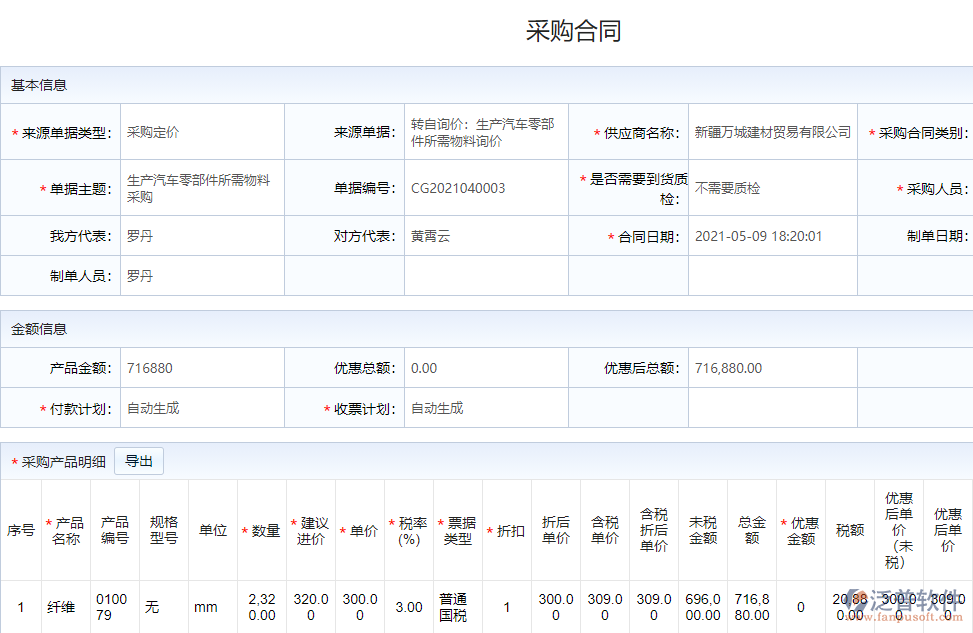Click the 产品名称 column header
Viewport: 973px width, 633px height.
tap(67, 531)
